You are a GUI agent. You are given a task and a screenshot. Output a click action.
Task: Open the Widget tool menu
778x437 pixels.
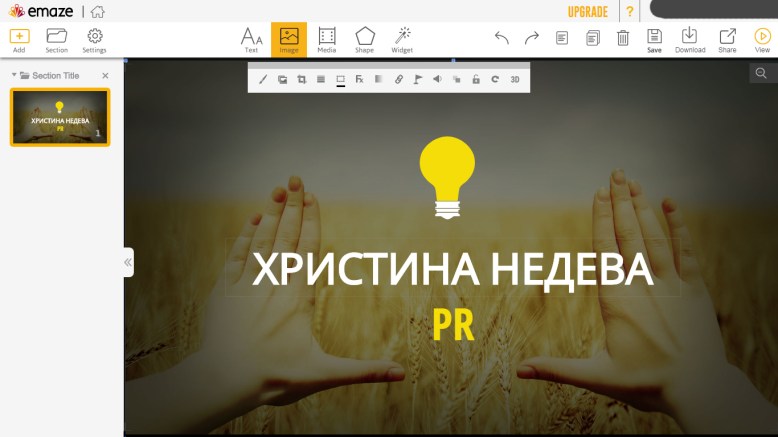pyautogui.click(x=402, y=40)
